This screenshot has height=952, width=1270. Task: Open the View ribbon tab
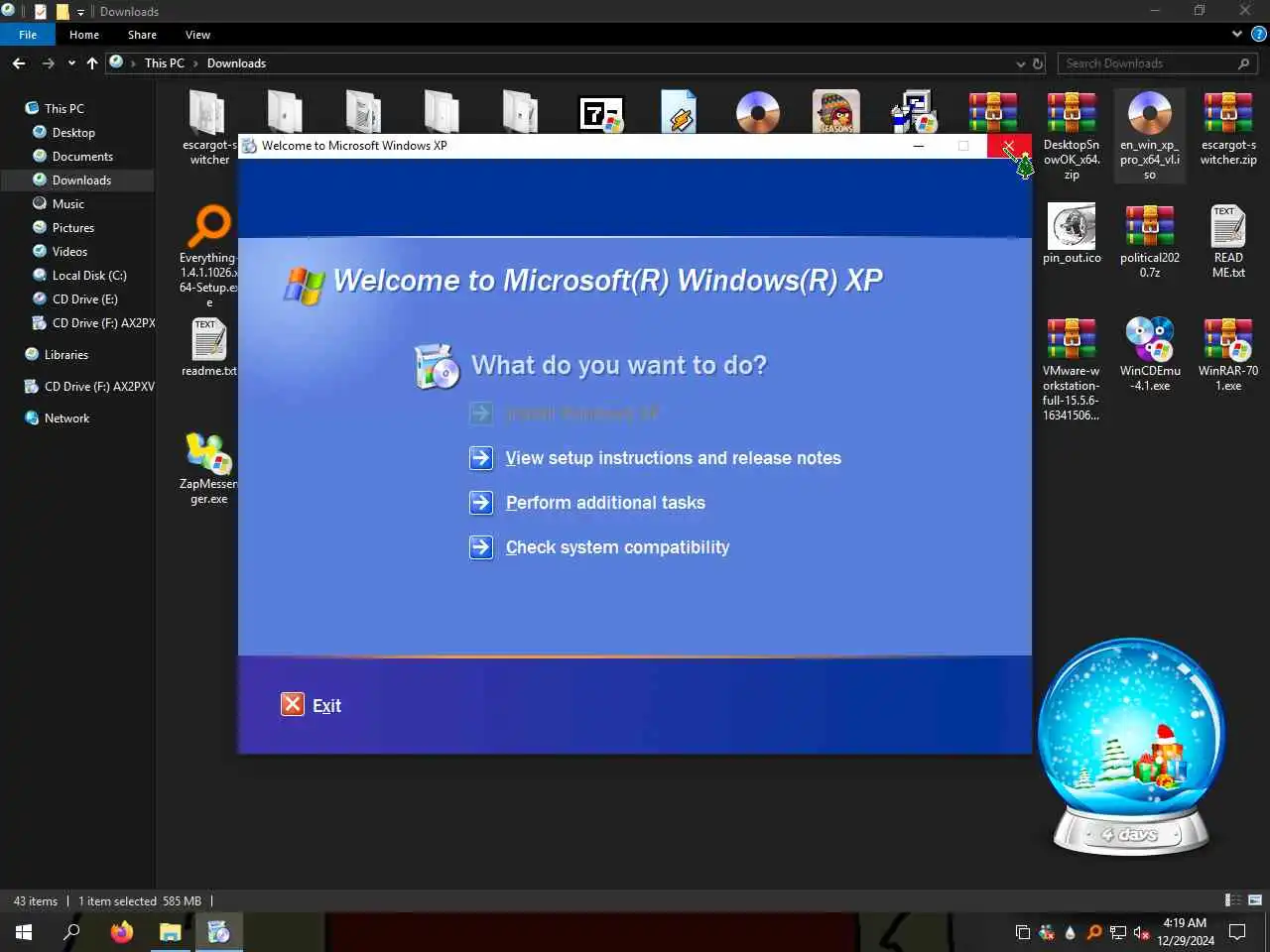pyautogui.click(x=197, y=35)
